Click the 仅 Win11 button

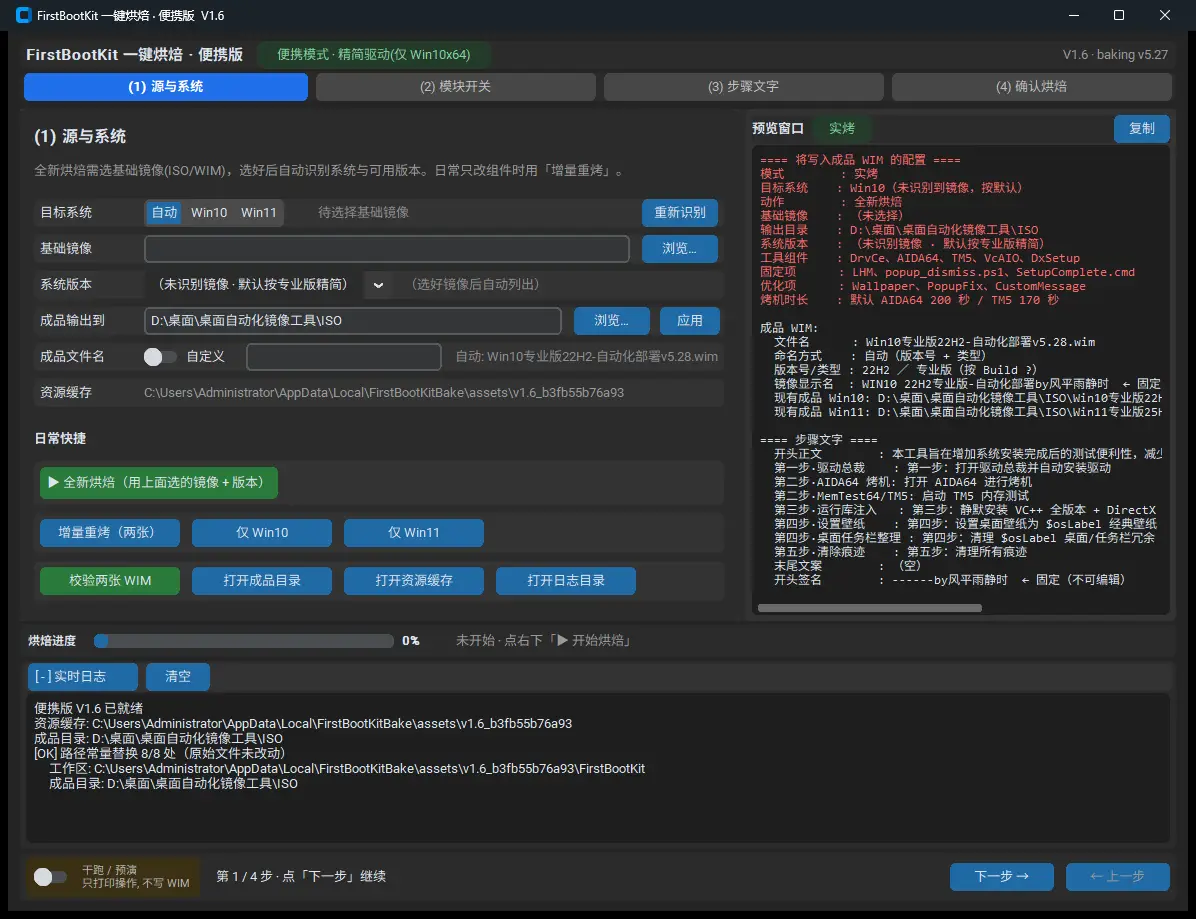(413, 533)
